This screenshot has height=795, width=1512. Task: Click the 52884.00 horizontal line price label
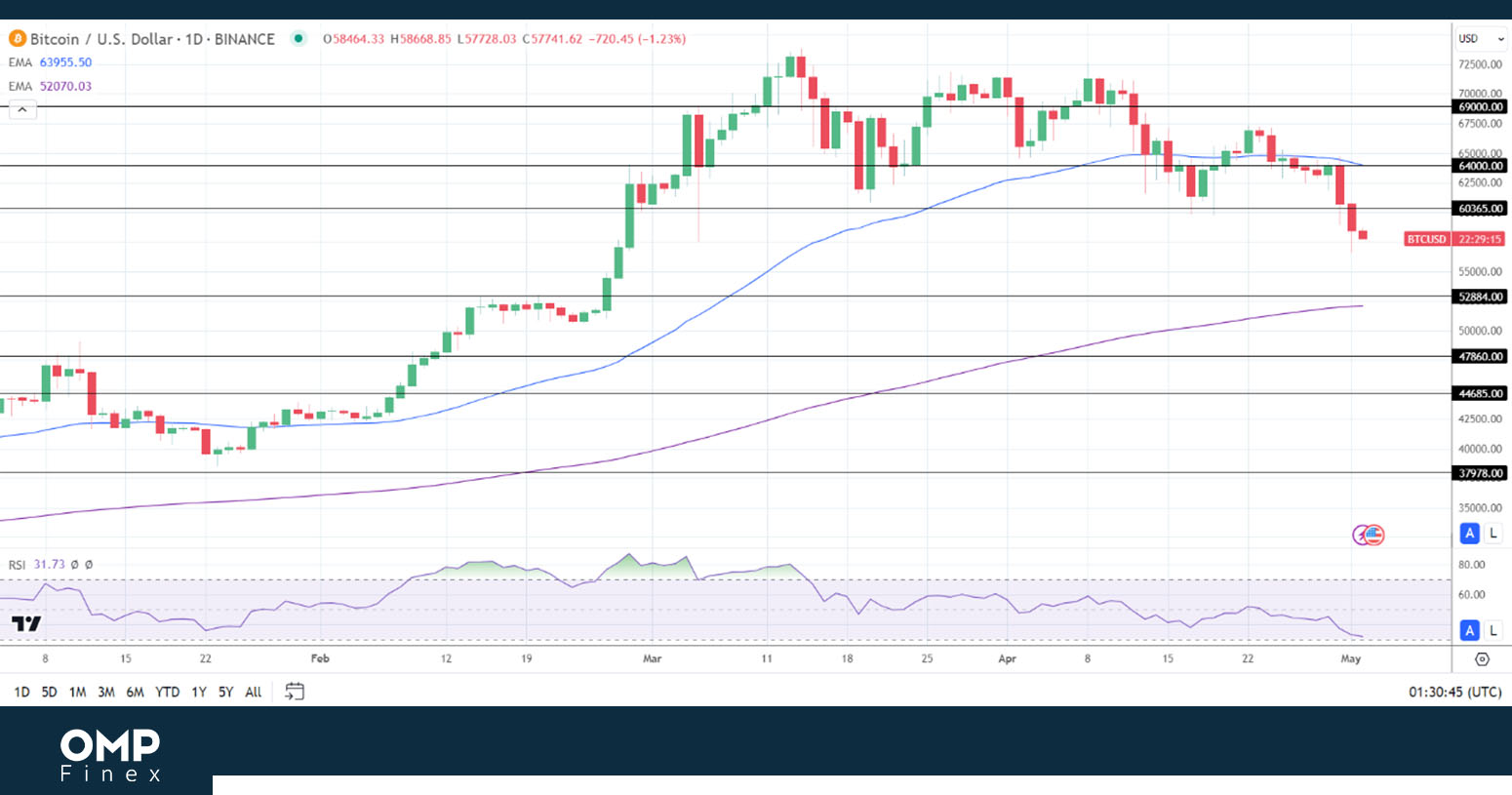click(1480, 297)
